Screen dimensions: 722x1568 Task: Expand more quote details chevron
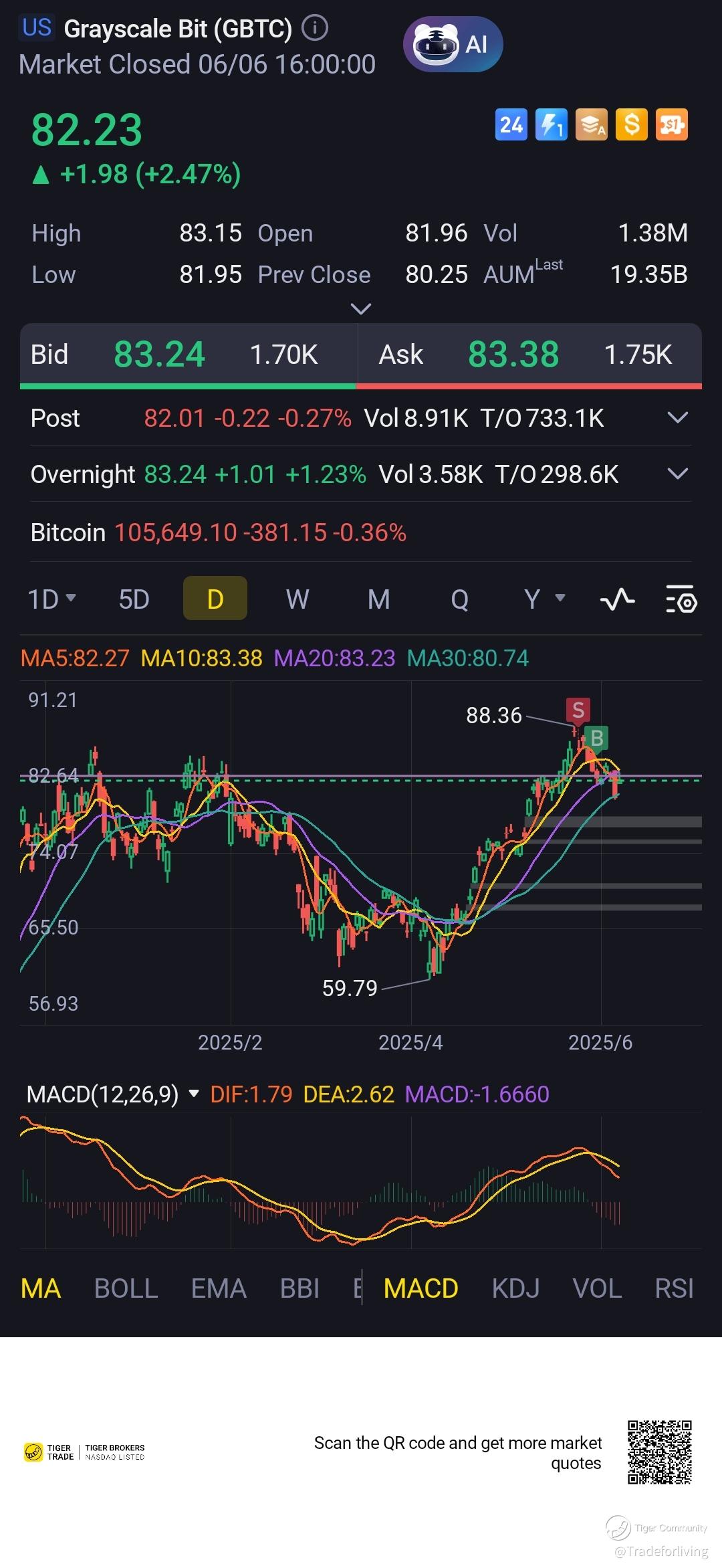tap(361, 309)
